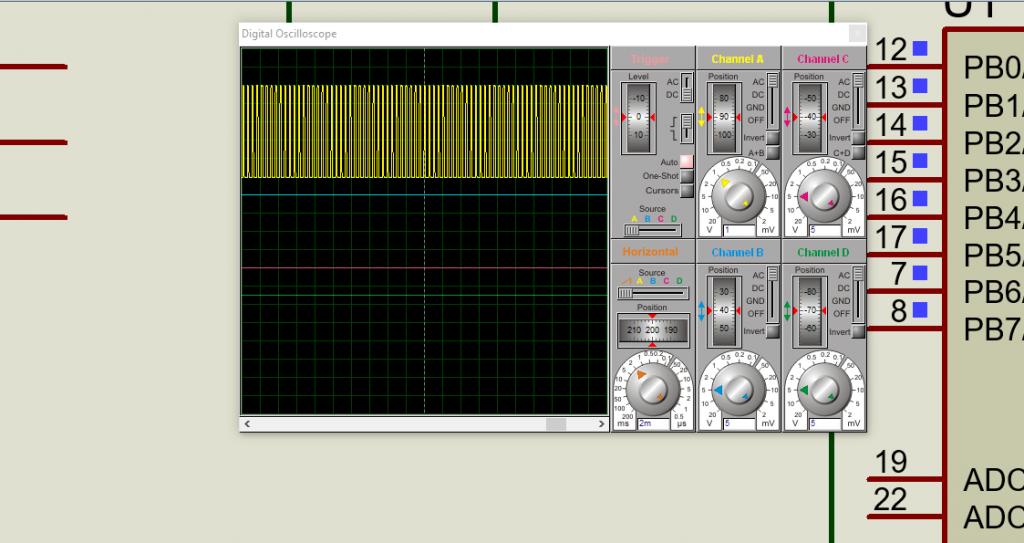Click the Horizontal position wheel
The height and width of the screenshot is (543, 1024).
tap(653, 330)
